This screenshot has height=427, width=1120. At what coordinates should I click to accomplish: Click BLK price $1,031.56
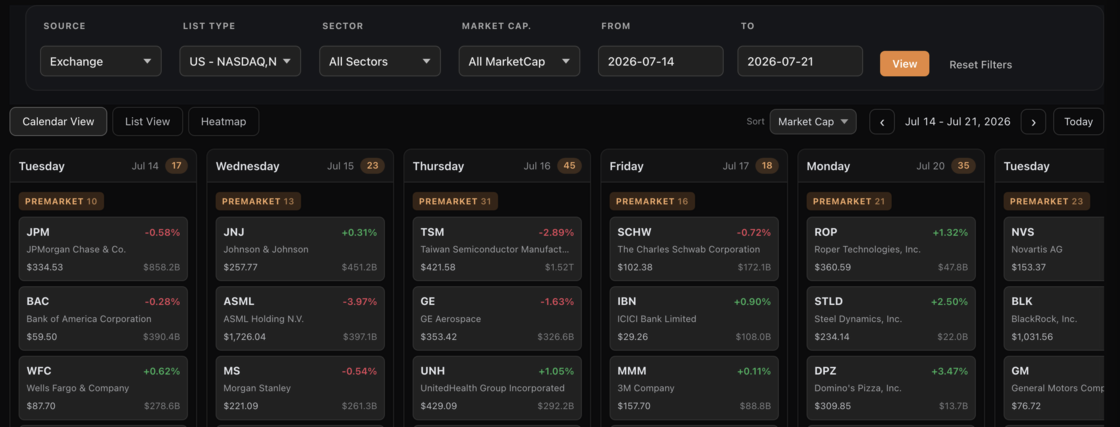coord(1032,337)
